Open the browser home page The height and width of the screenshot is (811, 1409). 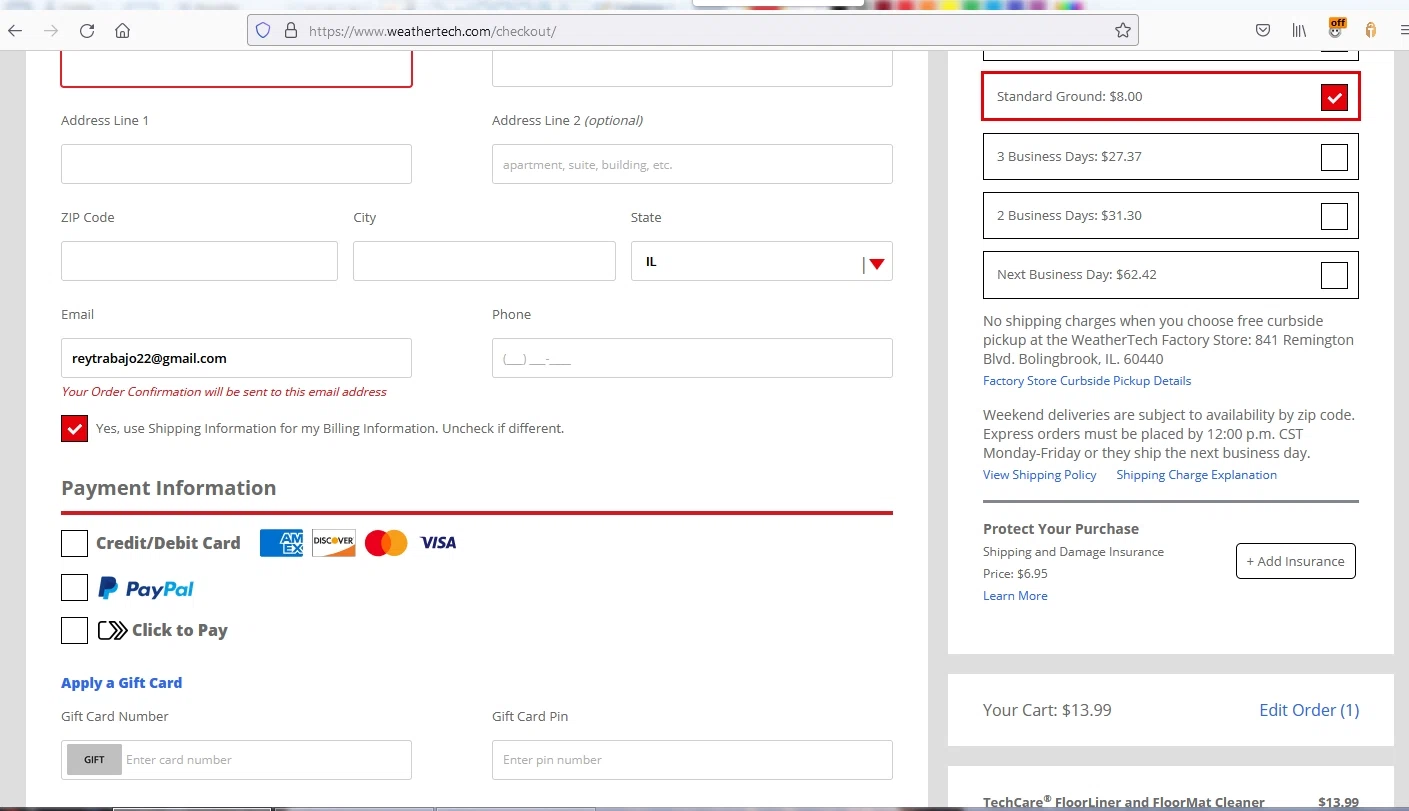click(122, 31)
